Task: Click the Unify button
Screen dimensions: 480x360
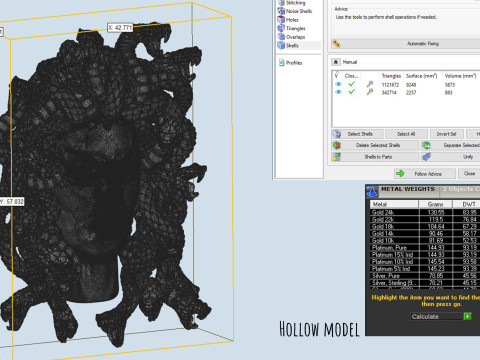Action: pyautogui.click(x=451, y=157)
